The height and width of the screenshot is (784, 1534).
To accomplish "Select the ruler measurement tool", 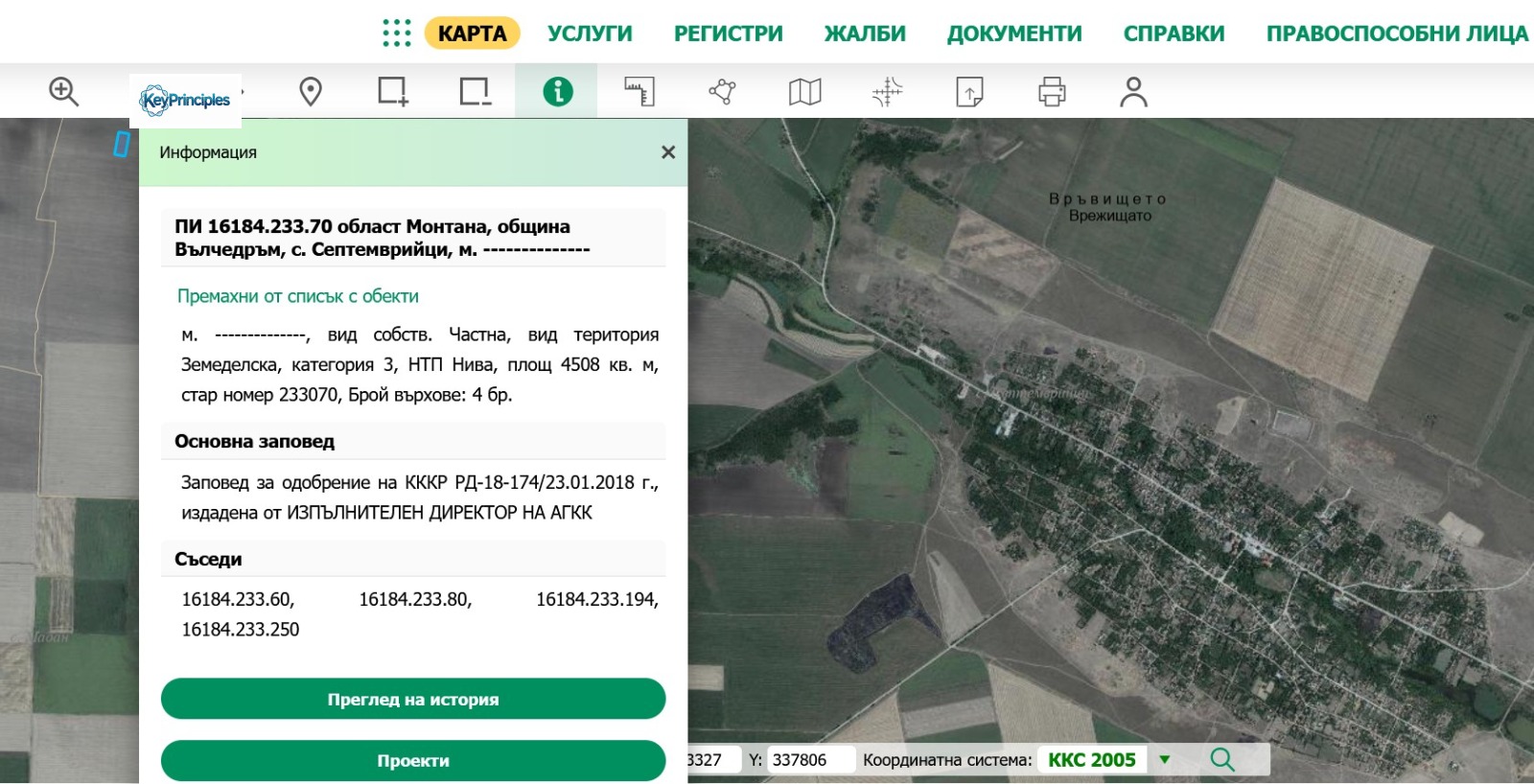I will click(639, 92).
